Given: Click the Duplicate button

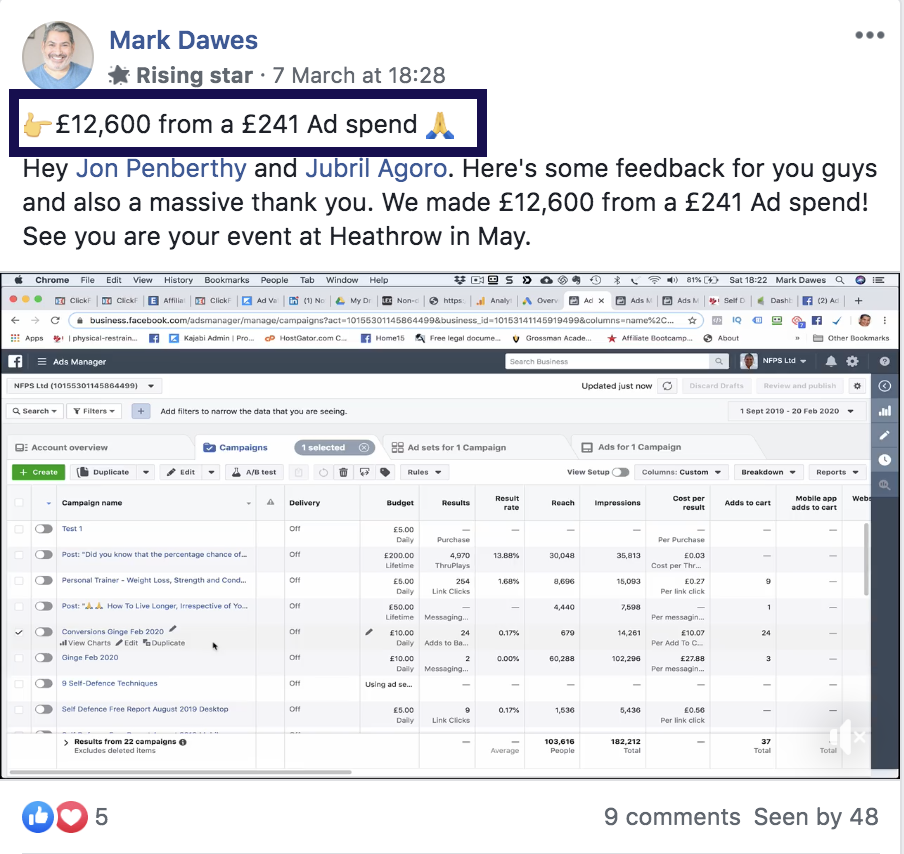Looking at the screenshot, I should (103, 472).
